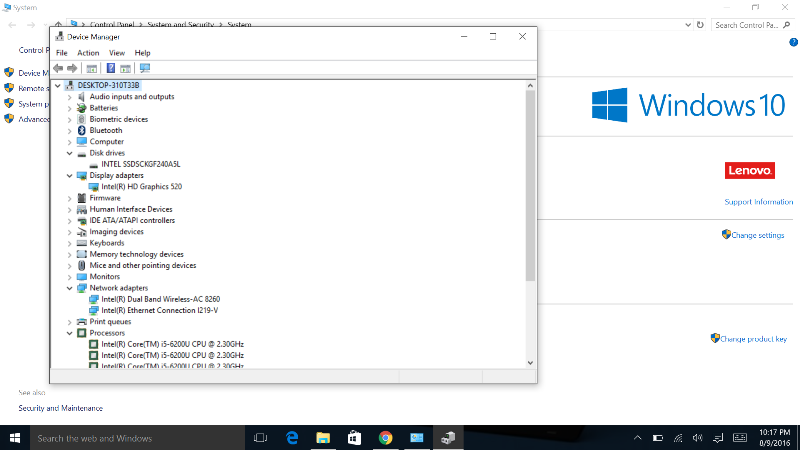This screenshot has width=800, height=450.
Task: Collapse the Disk drives node
Action: pos(70,153)
